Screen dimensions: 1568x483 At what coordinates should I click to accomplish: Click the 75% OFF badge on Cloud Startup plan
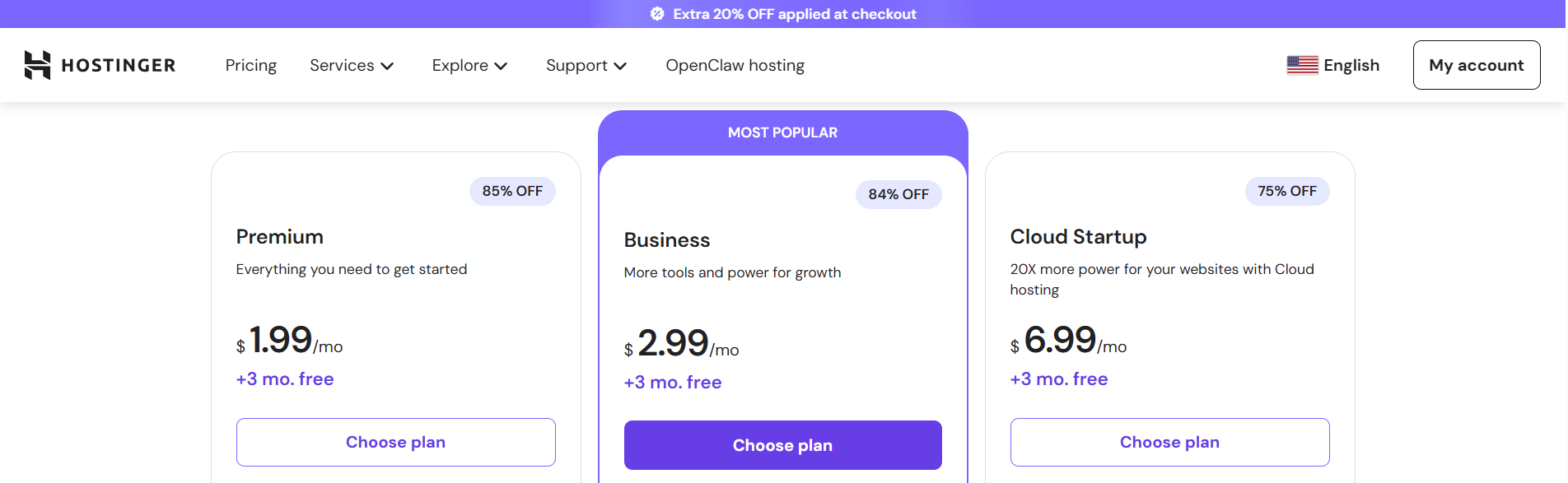click(x=1286, y=191)
